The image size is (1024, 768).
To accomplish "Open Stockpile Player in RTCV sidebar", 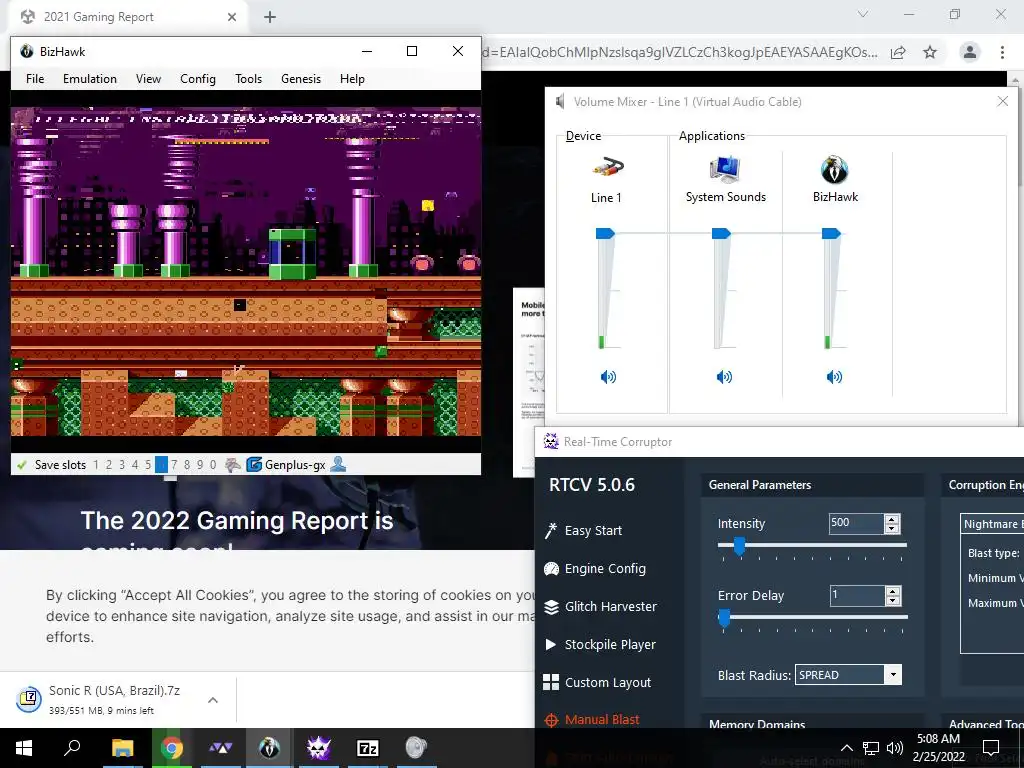I will tap(610, 645).
